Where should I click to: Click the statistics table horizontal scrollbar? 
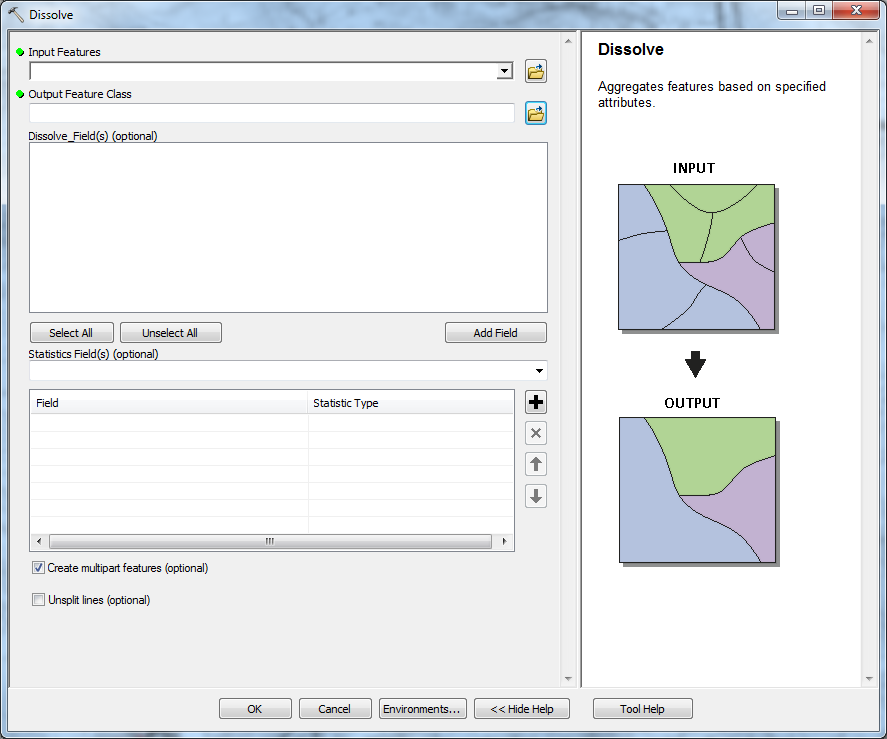[x=270, y=541]
